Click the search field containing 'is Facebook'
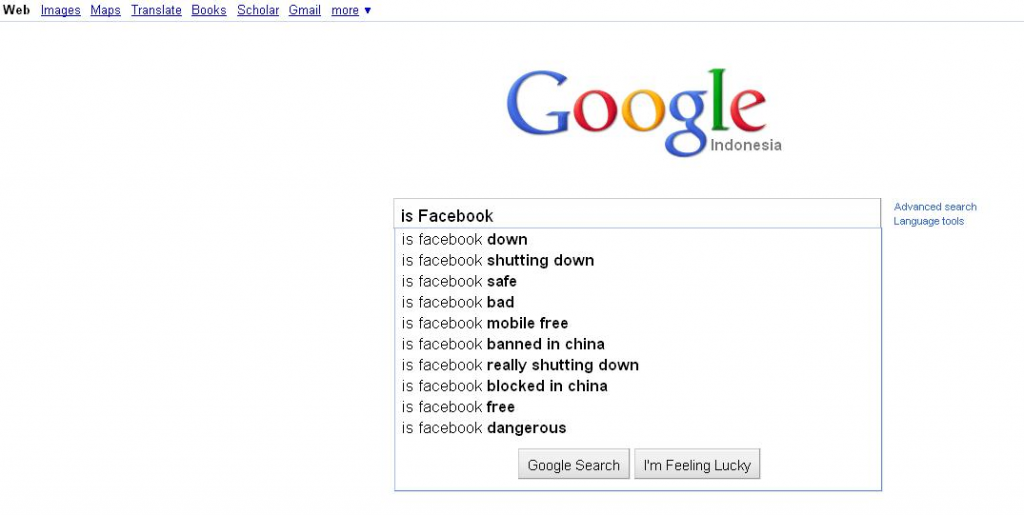Screen dimensions: 1024x515 point(637,214)
